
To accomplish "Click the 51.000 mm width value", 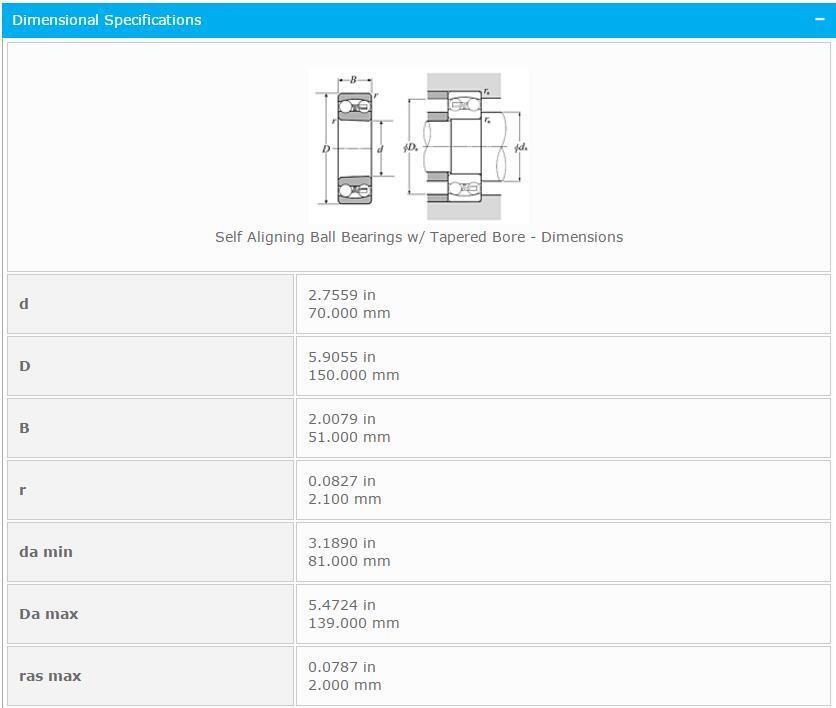I will pos(349,437).
